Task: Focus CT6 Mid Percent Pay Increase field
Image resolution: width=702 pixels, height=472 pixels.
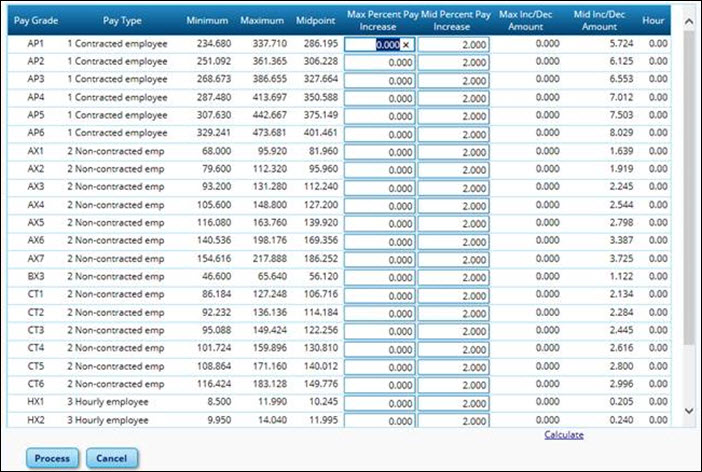Action: pos(454,385)
